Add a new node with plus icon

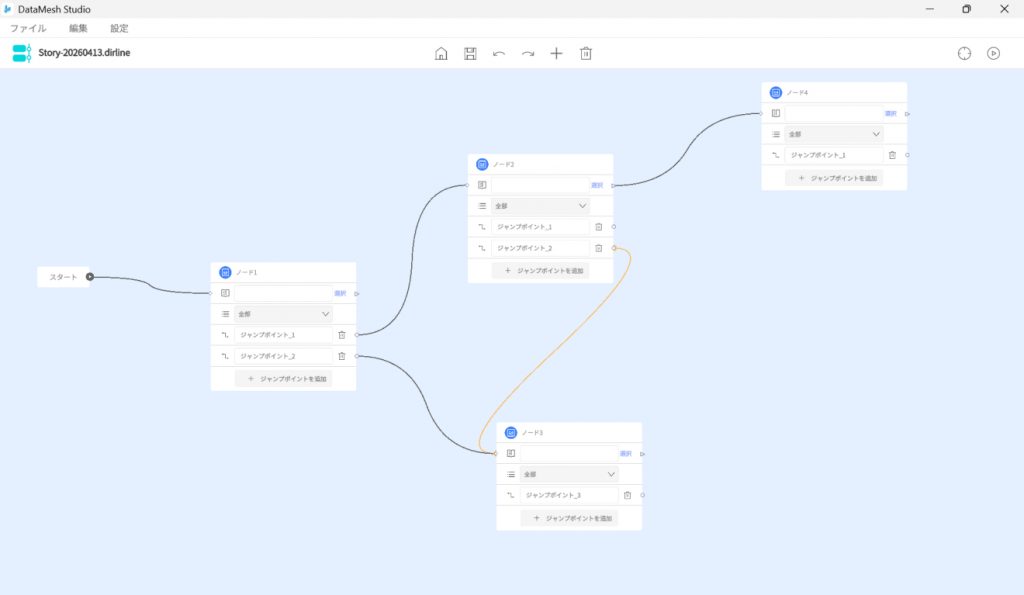(557, 53)
